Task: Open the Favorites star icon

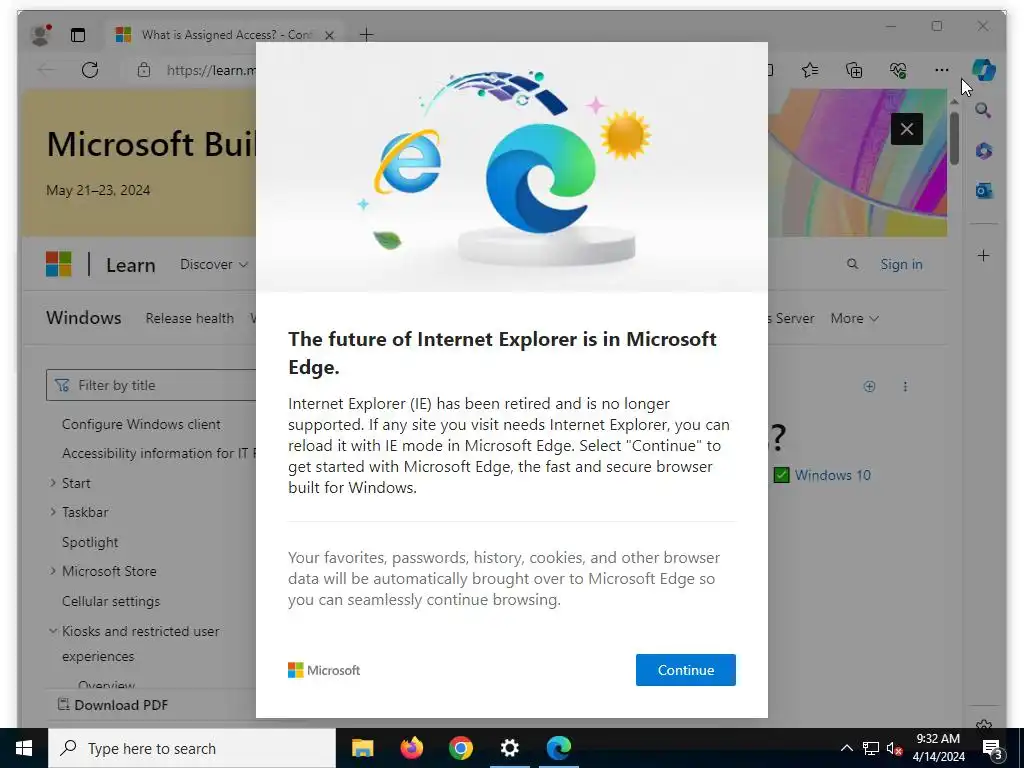Action: pyautogui.click(x=810, y=70)
